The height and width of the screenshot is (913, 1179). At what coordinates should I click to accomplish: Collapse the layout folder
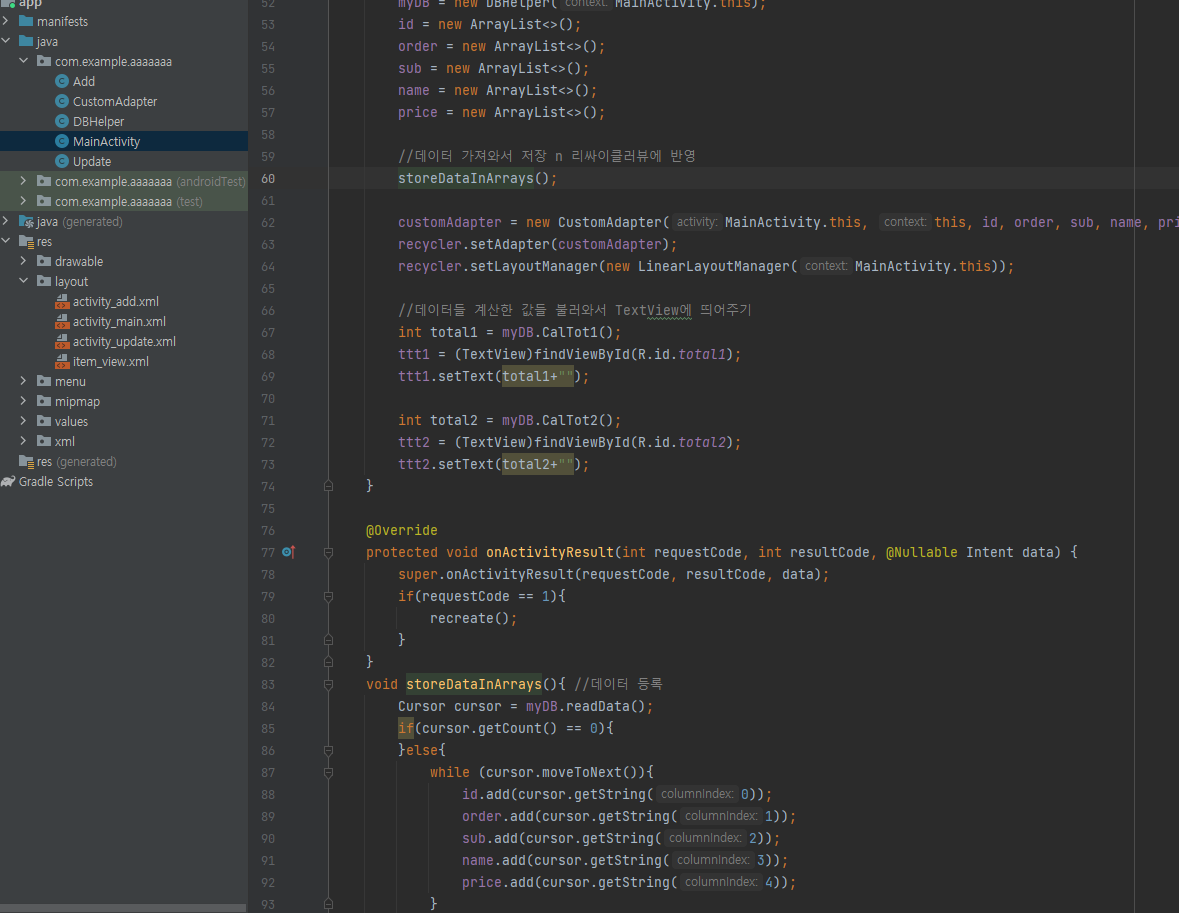(x=23, y=281)
